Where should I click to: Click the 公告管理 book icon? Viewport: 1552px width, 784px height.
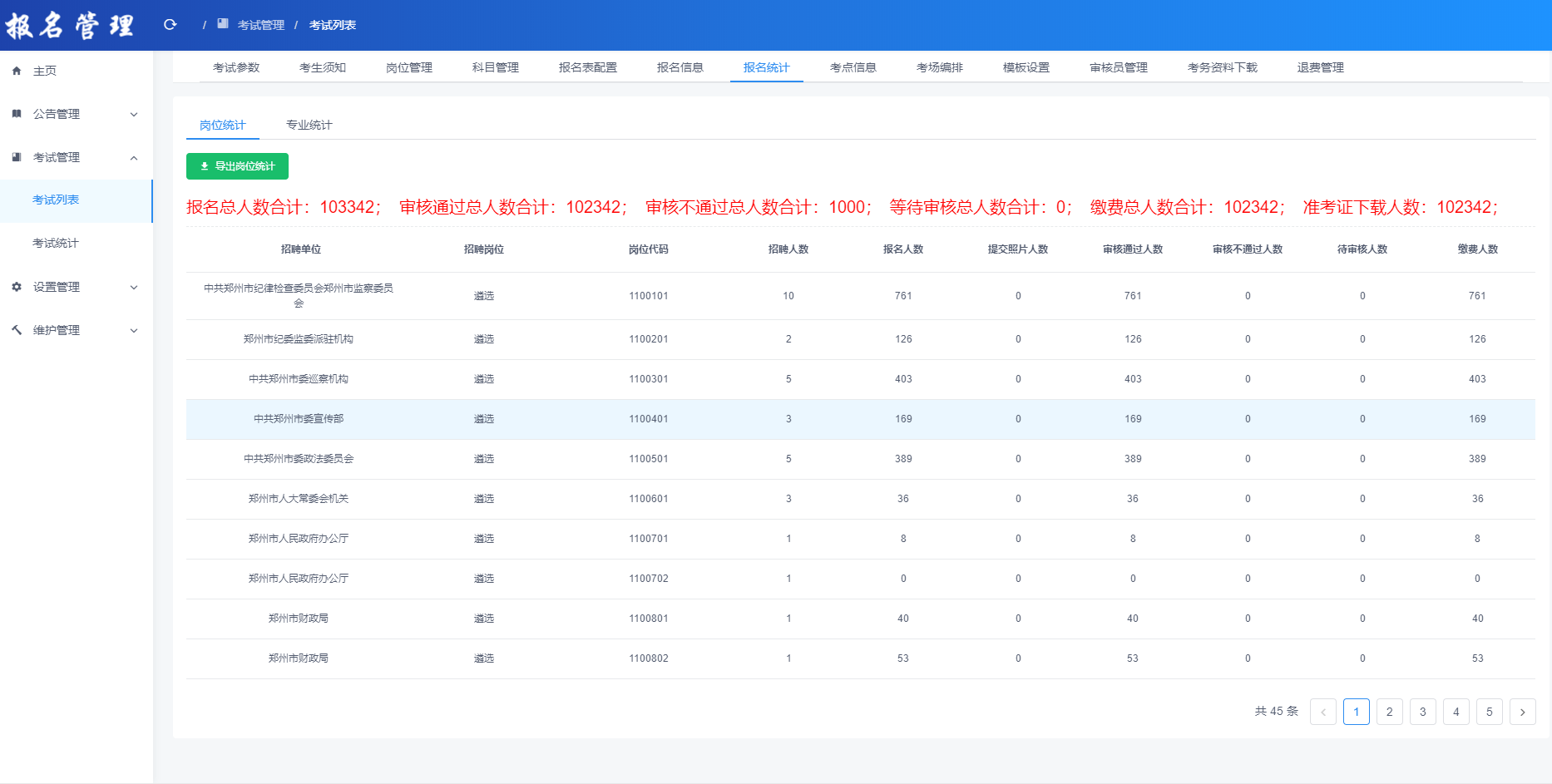click(17, 114)
